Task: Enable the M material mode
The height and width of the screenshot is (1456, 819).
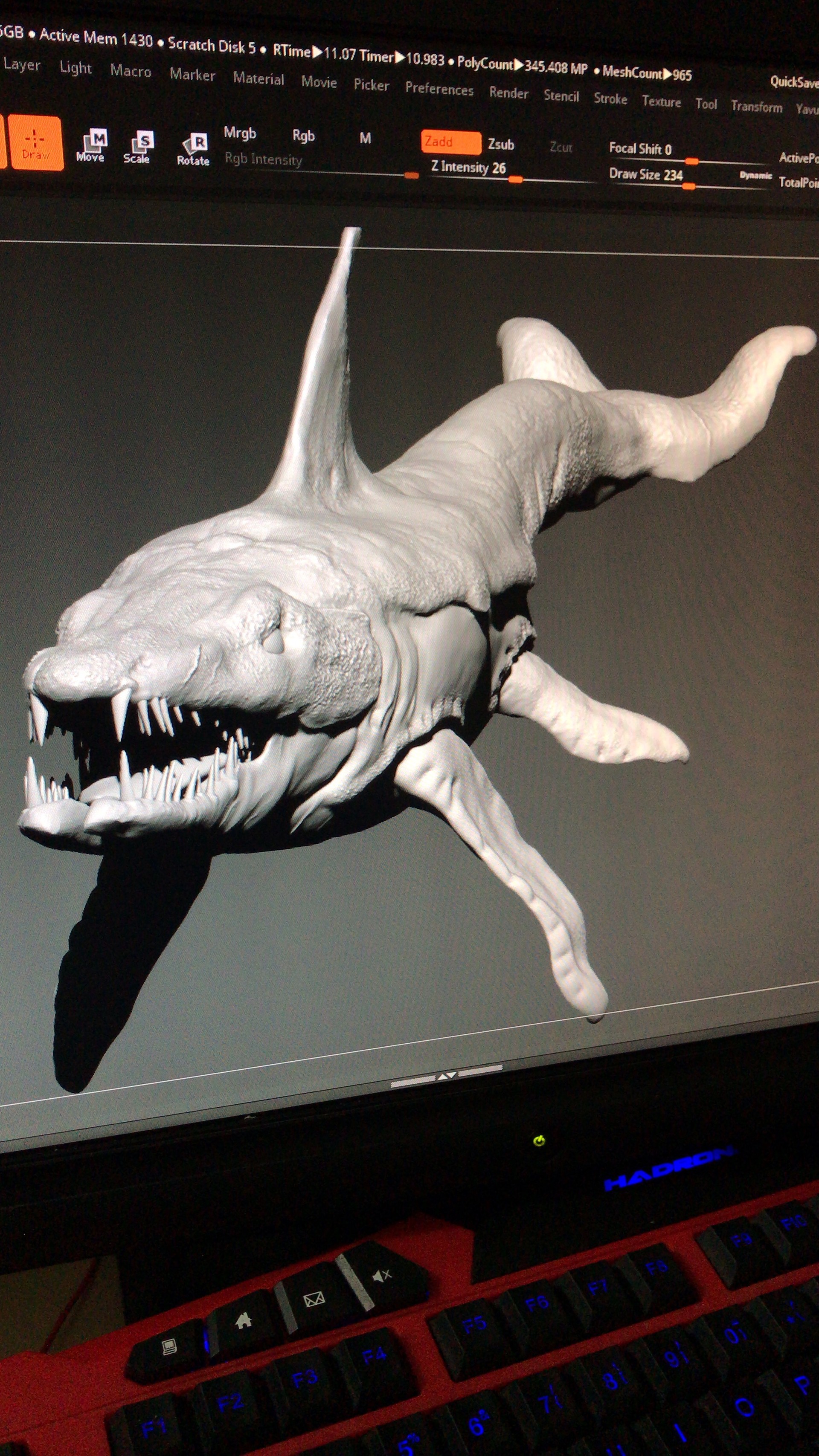Action: click(366, 139)
